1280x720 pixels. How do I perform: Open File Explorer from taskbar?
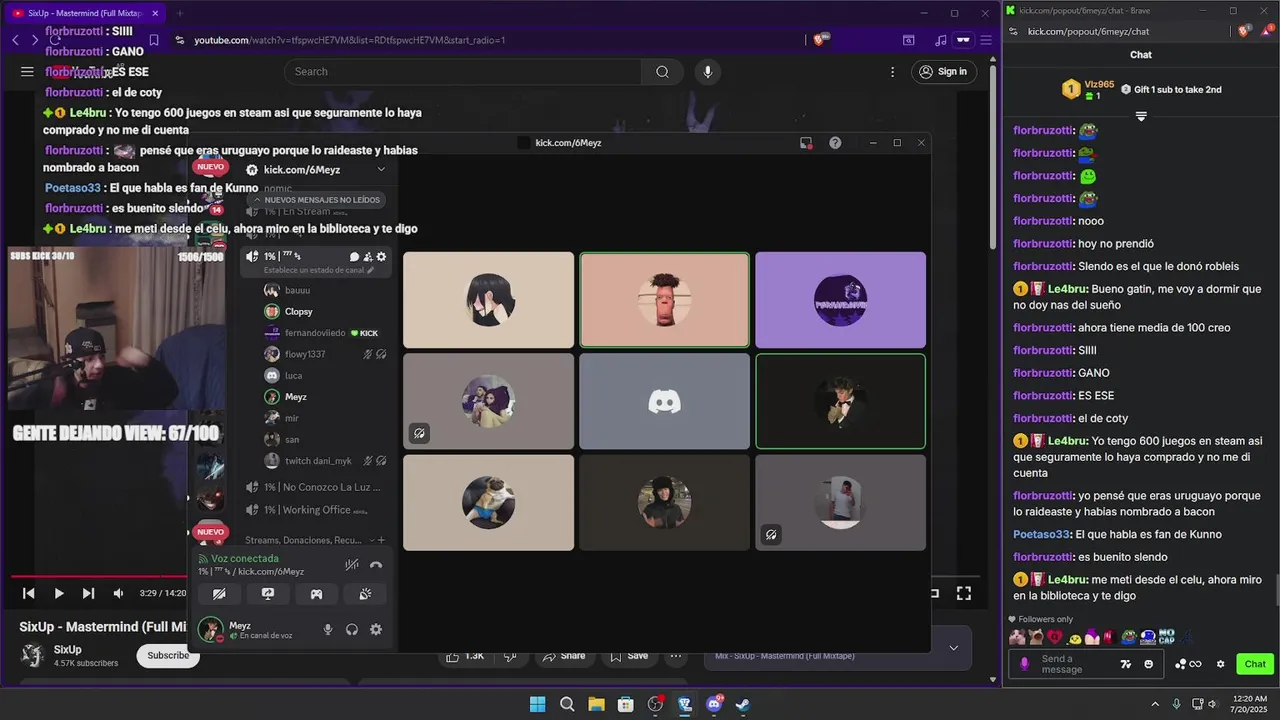click(x=596, y=704)
